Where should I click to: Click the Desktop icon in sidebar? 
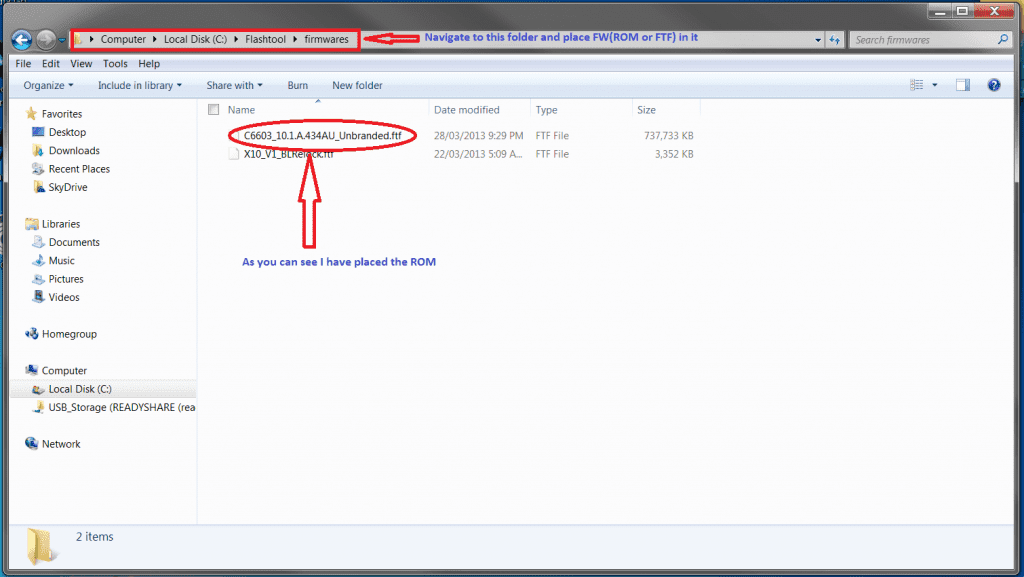click(x=38, y=132)
